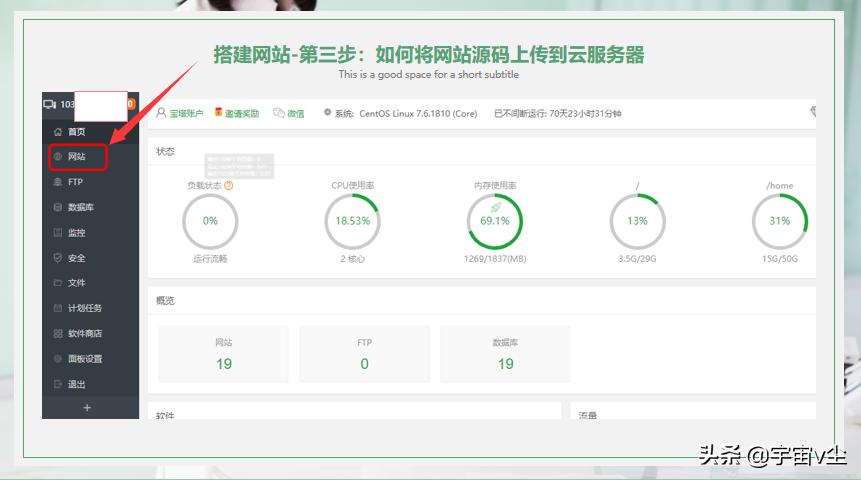
Task: Click the gear icon beside 面板设置
Action: click(58, 359)
